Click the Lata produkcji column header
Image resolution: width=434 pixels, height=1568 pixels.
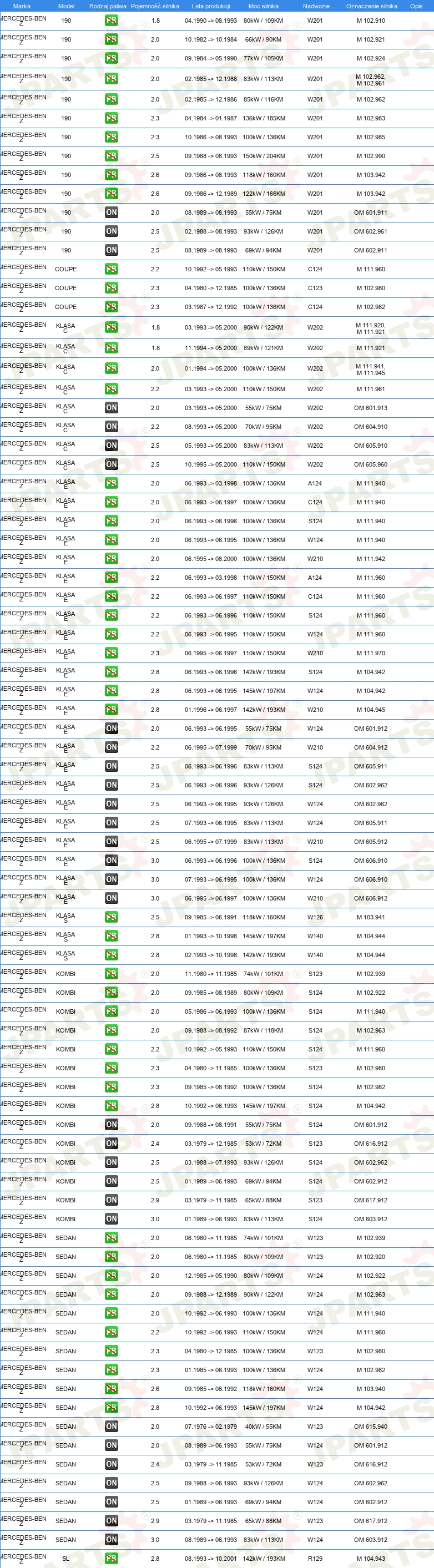(210, 6)
